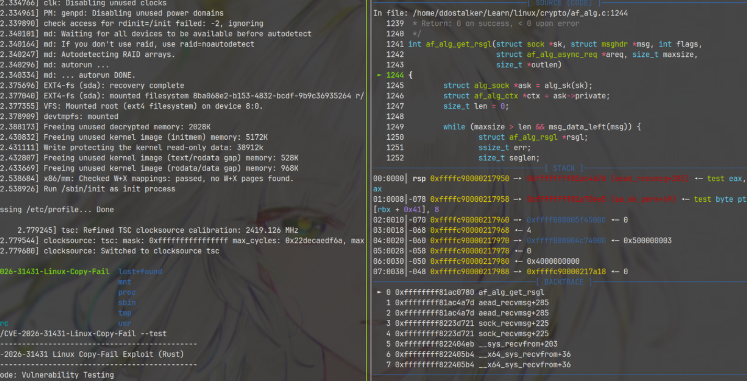Click the 'Return: 0 on success' comment line
The height and width of the screenshot is (381, 747).
click(x=495, y=23)
